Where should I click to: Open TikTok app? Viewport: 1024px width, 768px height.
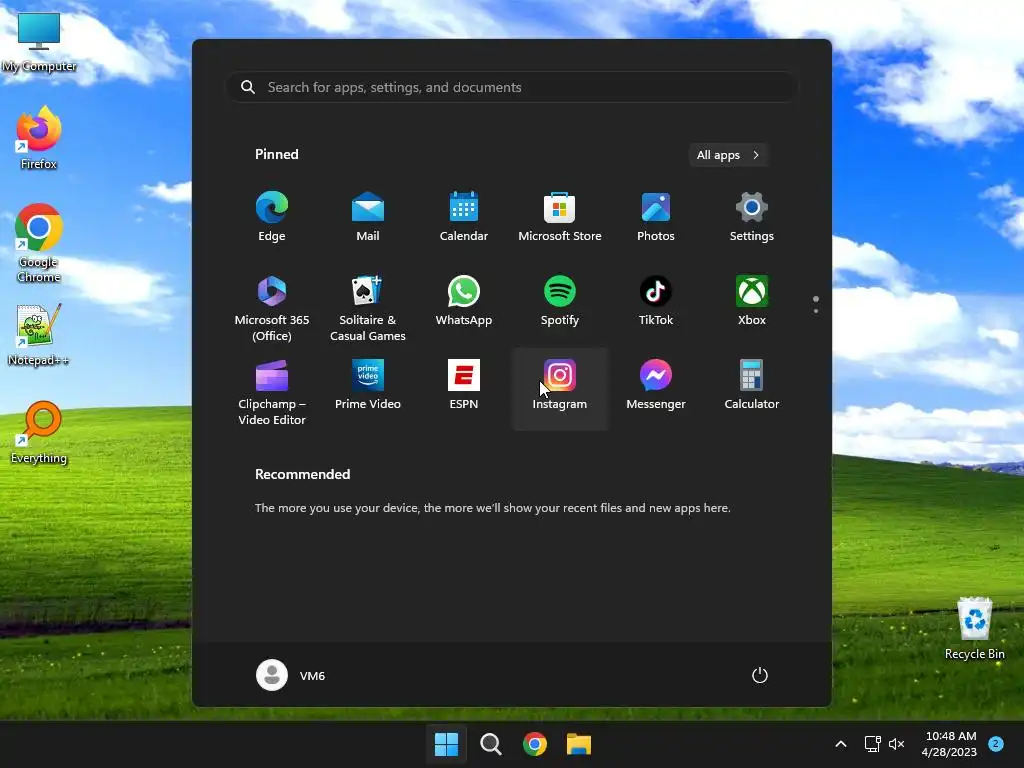pos(656,301)
